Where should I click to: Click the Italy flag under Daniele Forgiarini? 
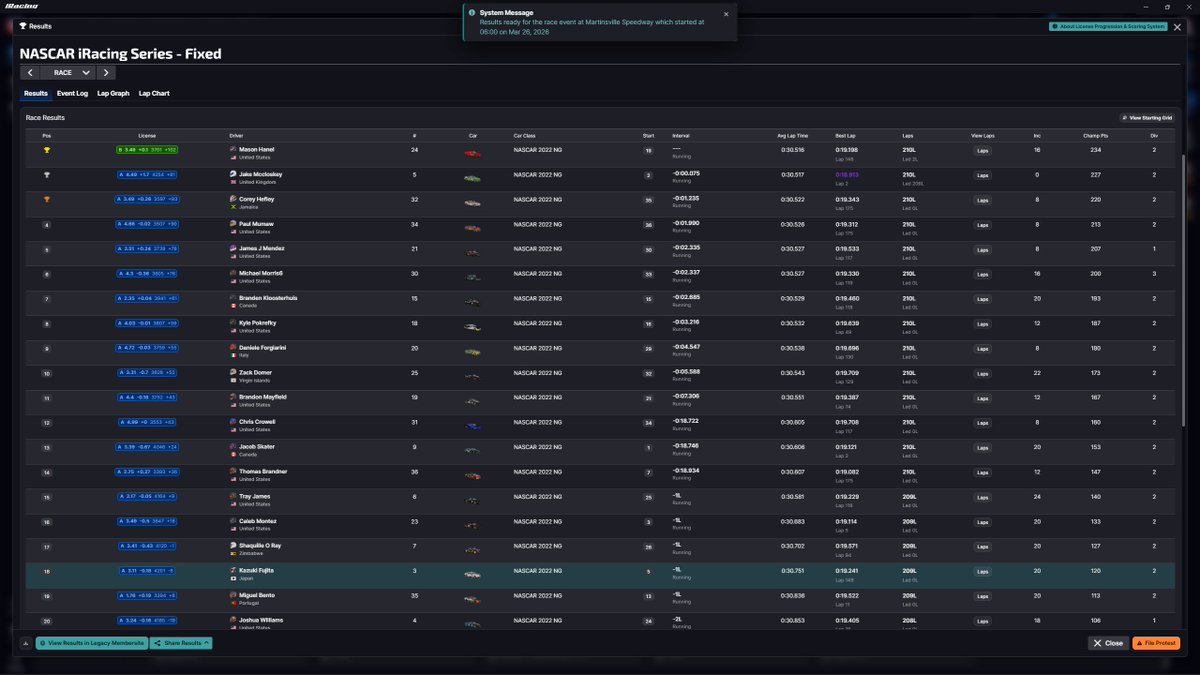pos(233,355)
